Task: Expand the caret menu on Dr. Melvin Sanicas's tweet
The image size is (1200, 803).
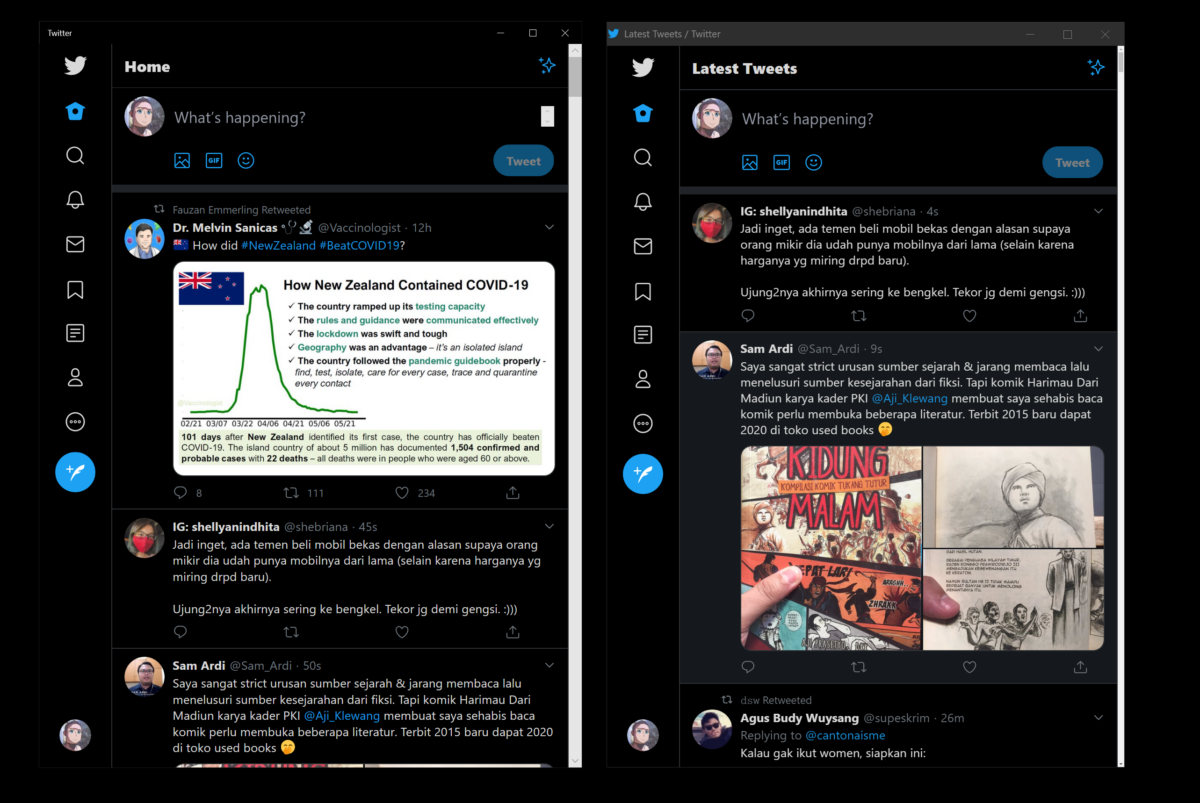Action: click(549, 227)
